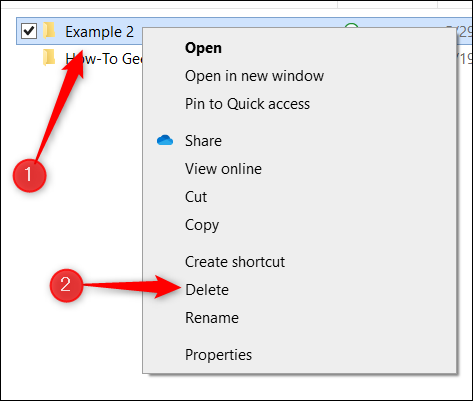Select Cut from the context menu

point(196,197)
